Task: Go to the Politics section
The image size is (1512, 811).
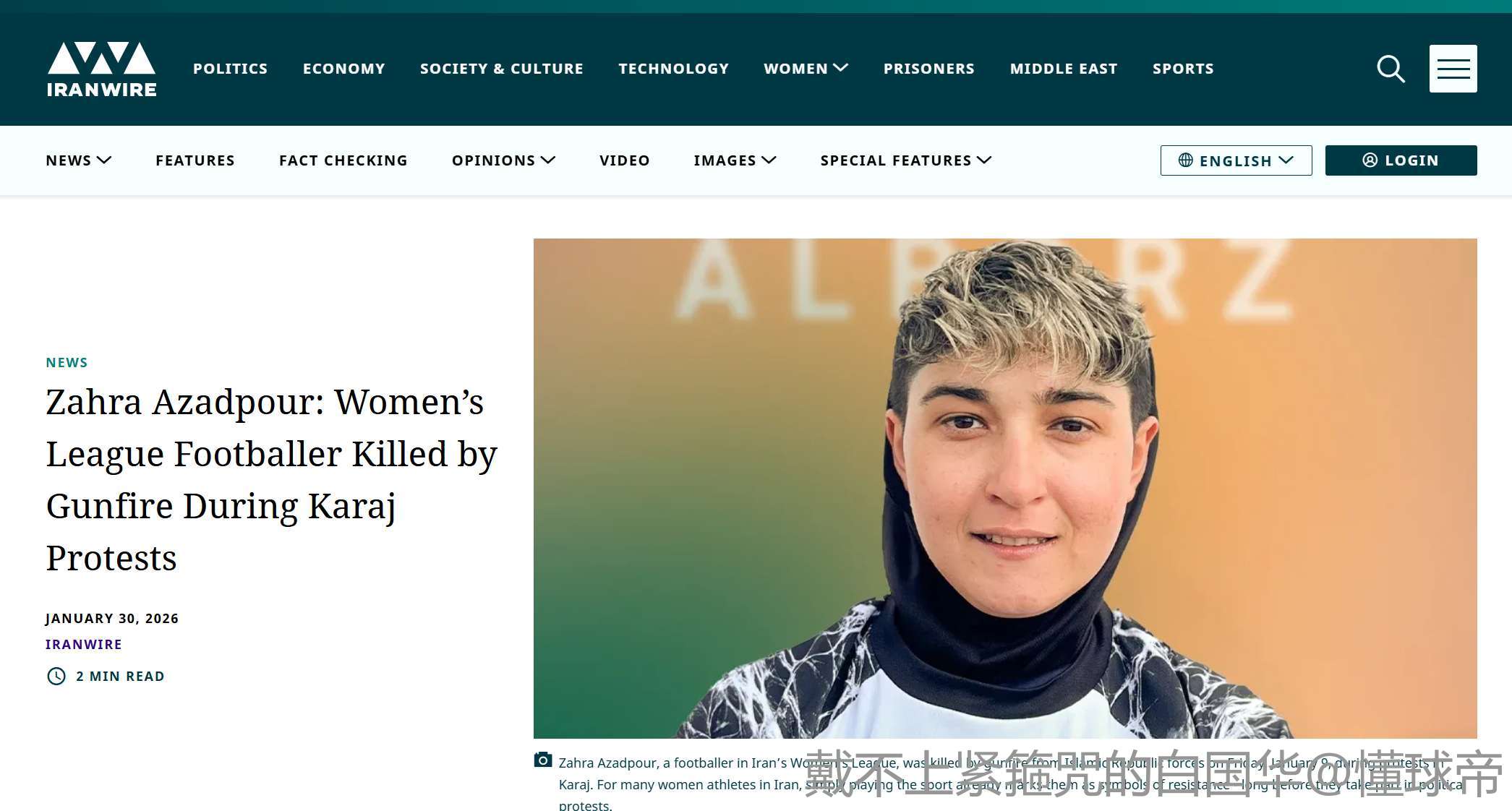Action: 230,69
